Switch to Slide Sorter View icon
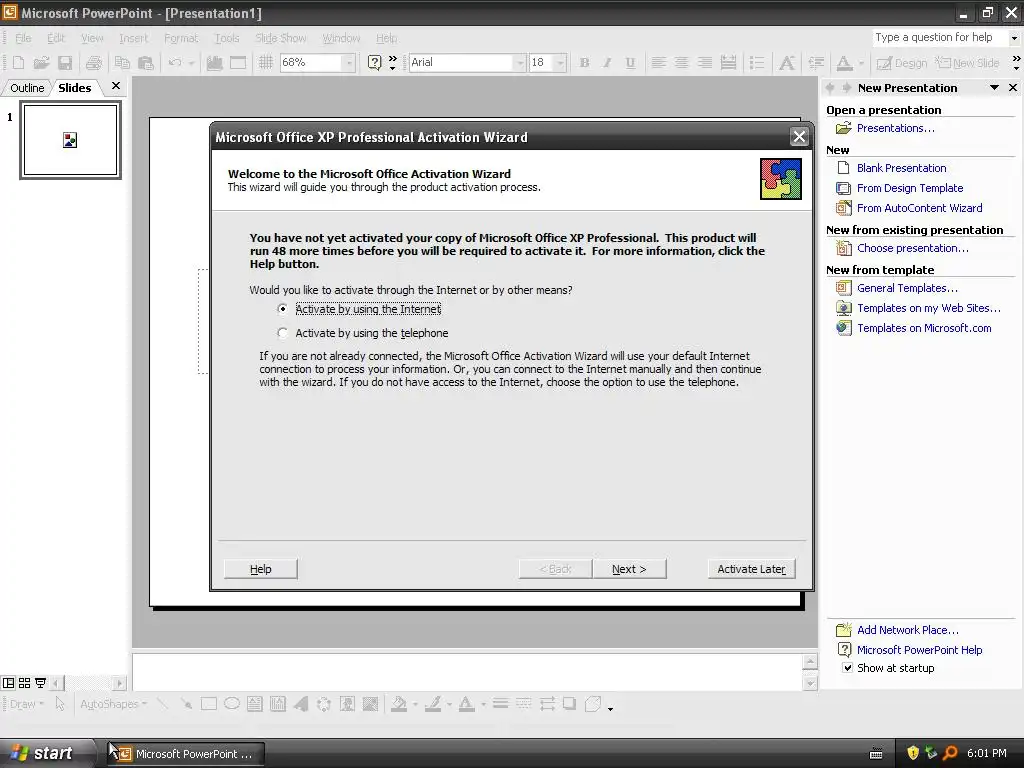Screen dimensions: 1024x768 [x=24, y=683]
